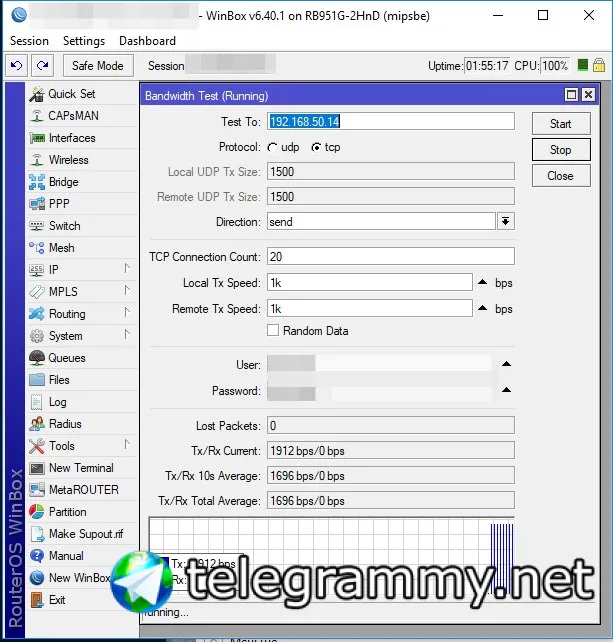Click the Uptime value 01:55:17

(x=487, y=66)
